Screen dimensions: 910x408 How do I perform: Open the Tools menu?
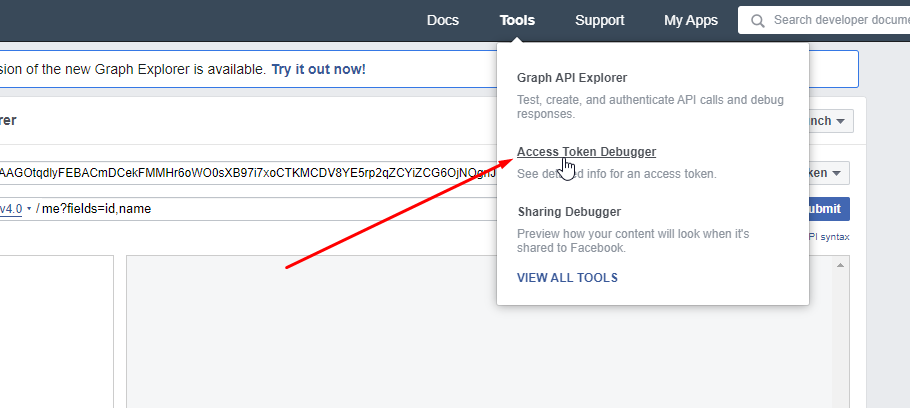(517, 20)
